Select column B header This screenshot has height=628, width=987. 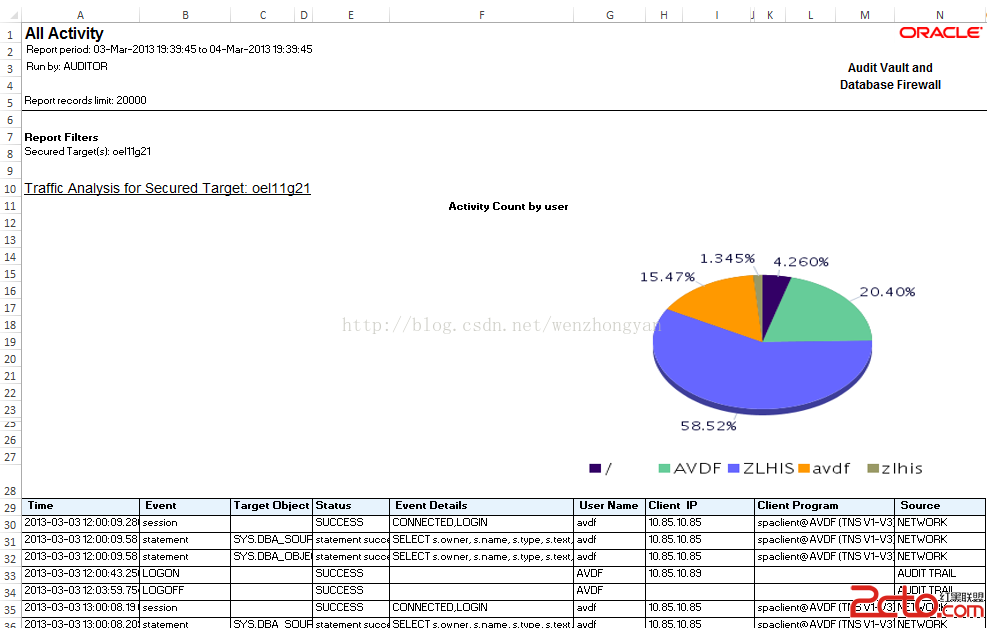[x=185, y=14]
